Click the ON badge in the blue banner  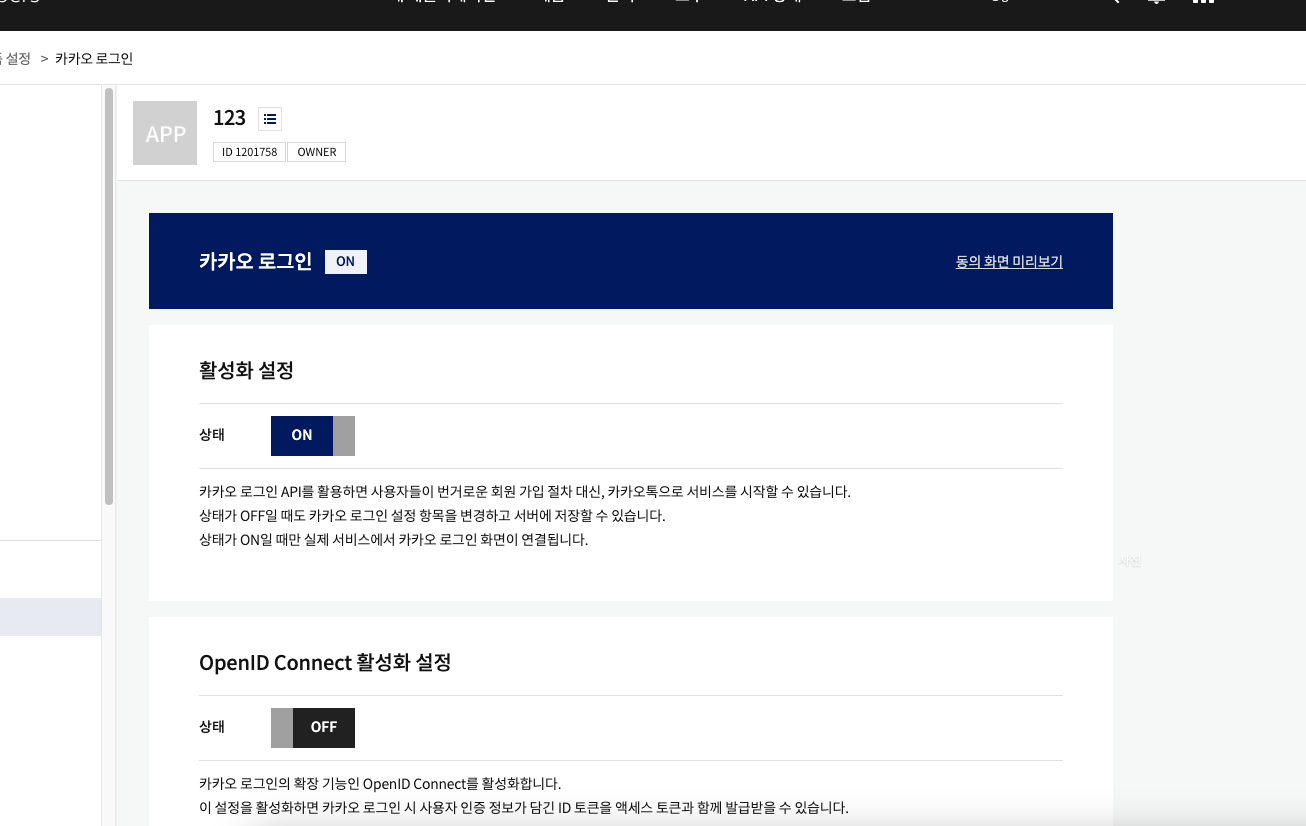pyautogui.click(x=346, y=261)
